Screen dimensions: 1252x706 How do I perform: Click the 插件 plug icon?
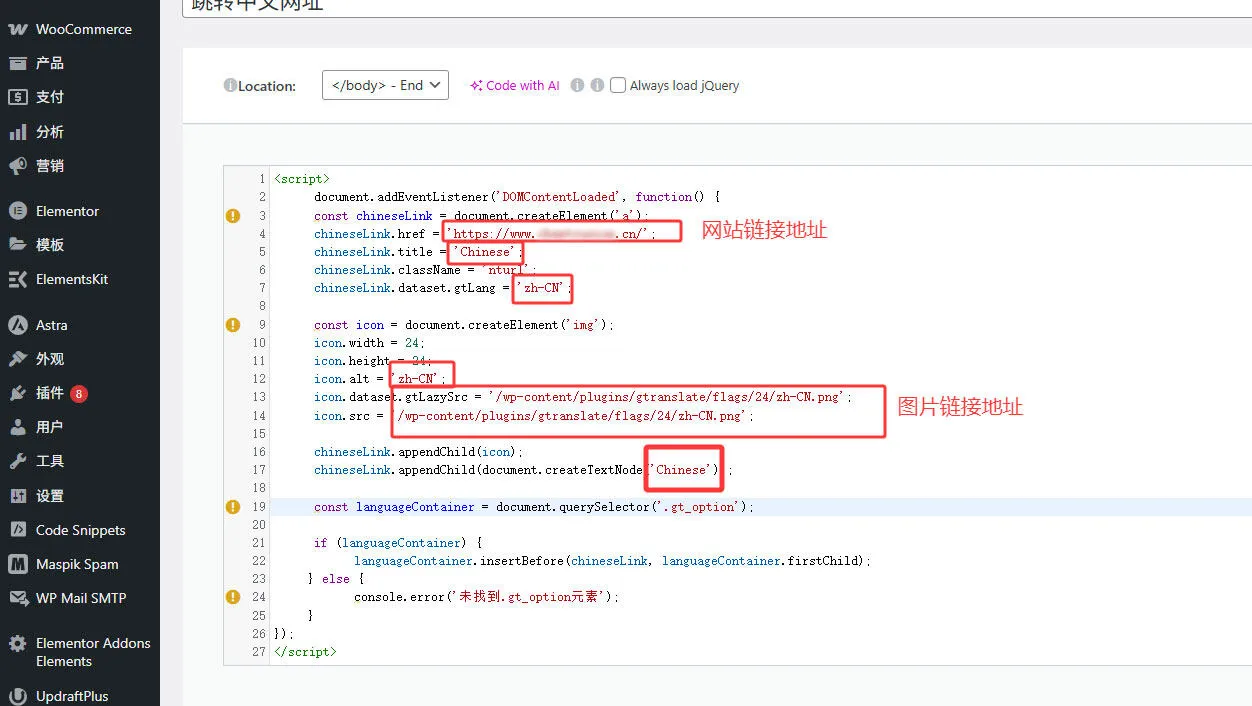18,393
